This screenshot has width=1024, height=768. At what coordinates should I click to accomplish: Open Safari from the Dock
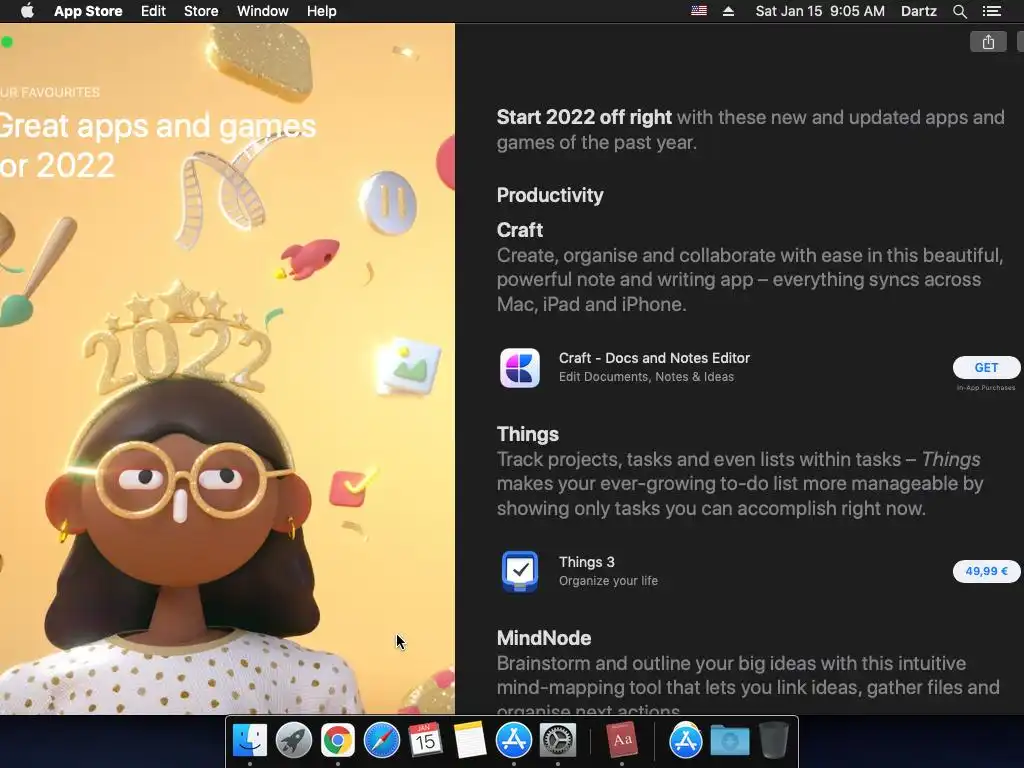(381, 740)
